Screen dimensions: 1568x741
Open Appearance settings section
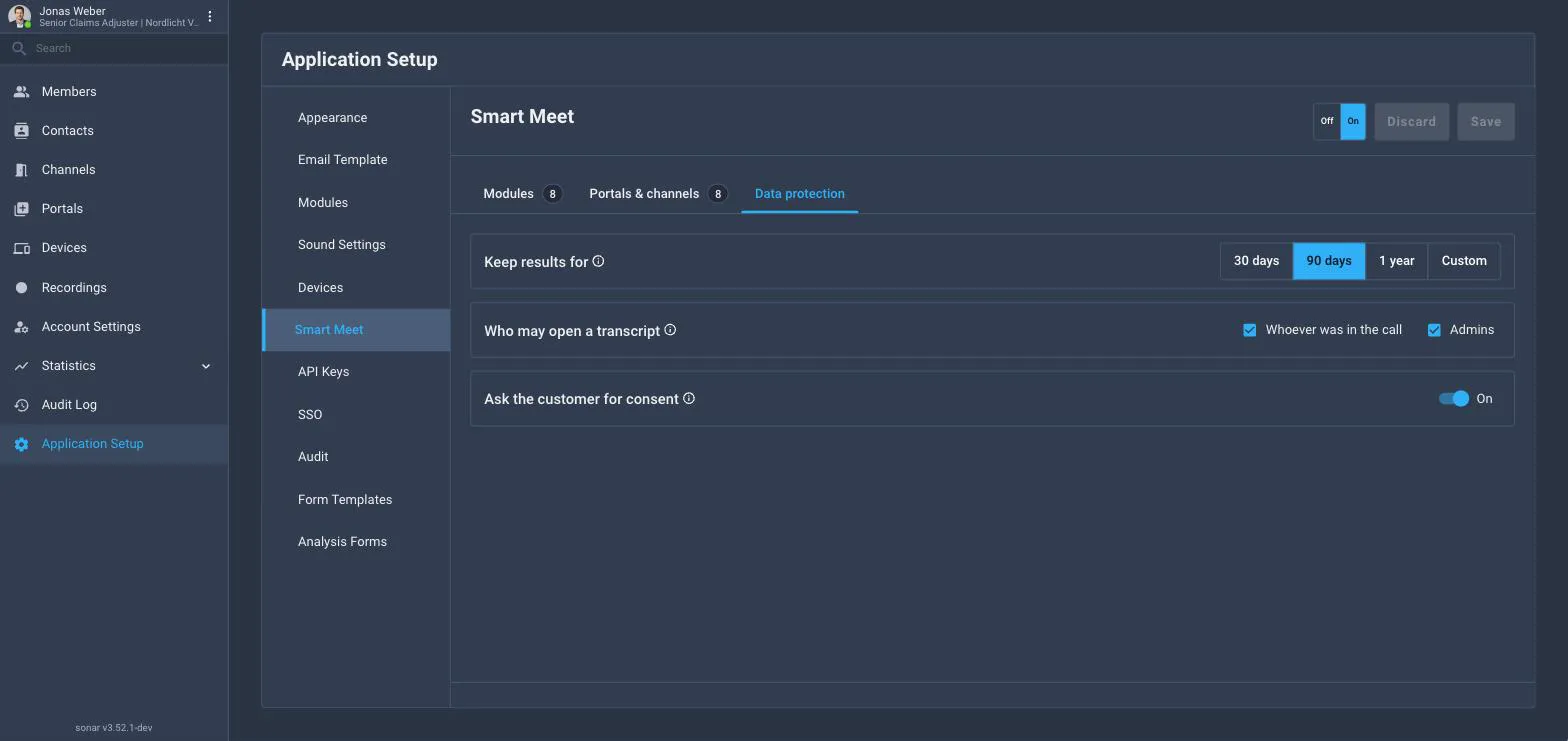[x=356, y=118]
